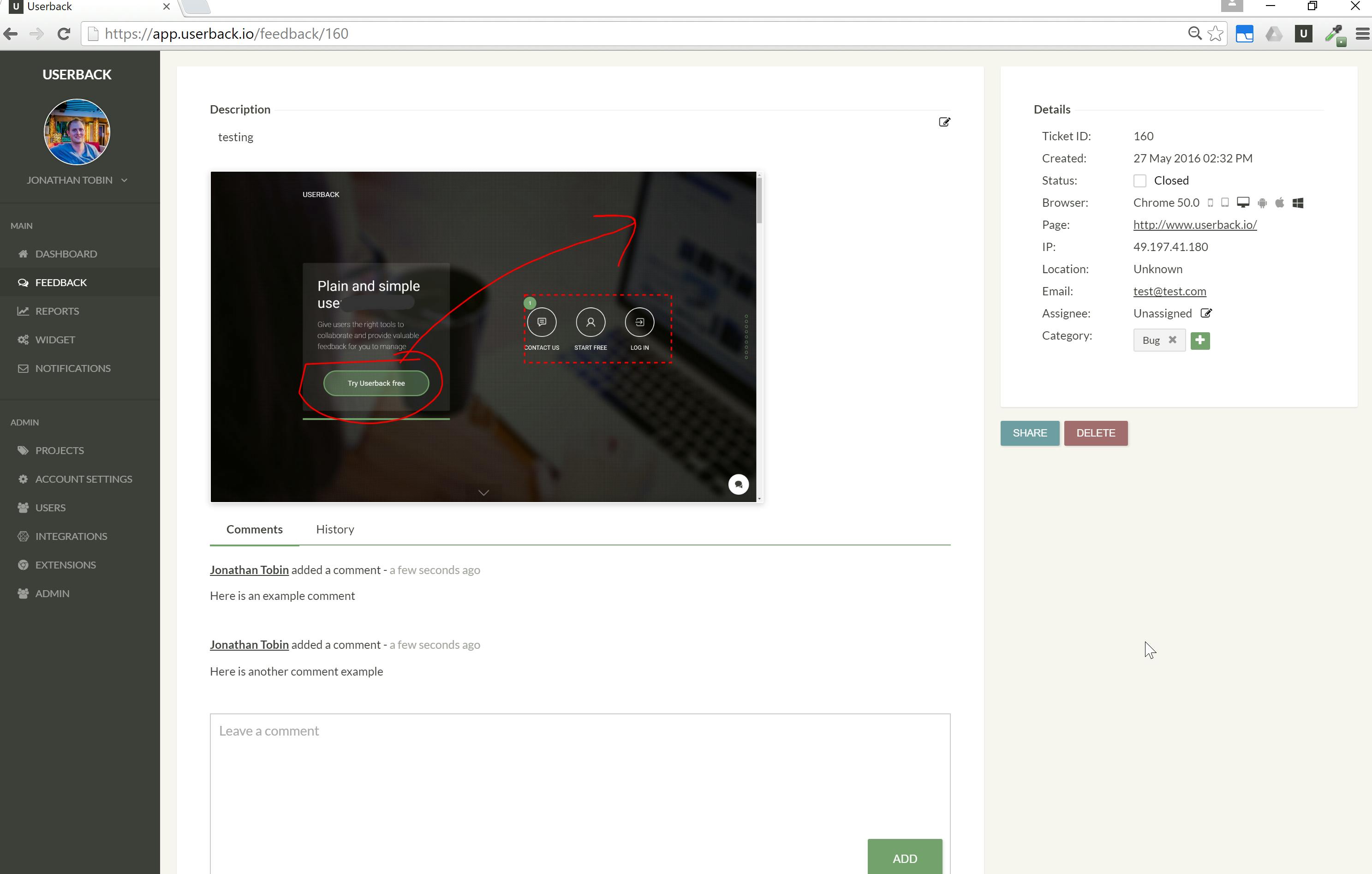
Task: Click the Extensions icon in sidebar
Action: coord(23,565)
